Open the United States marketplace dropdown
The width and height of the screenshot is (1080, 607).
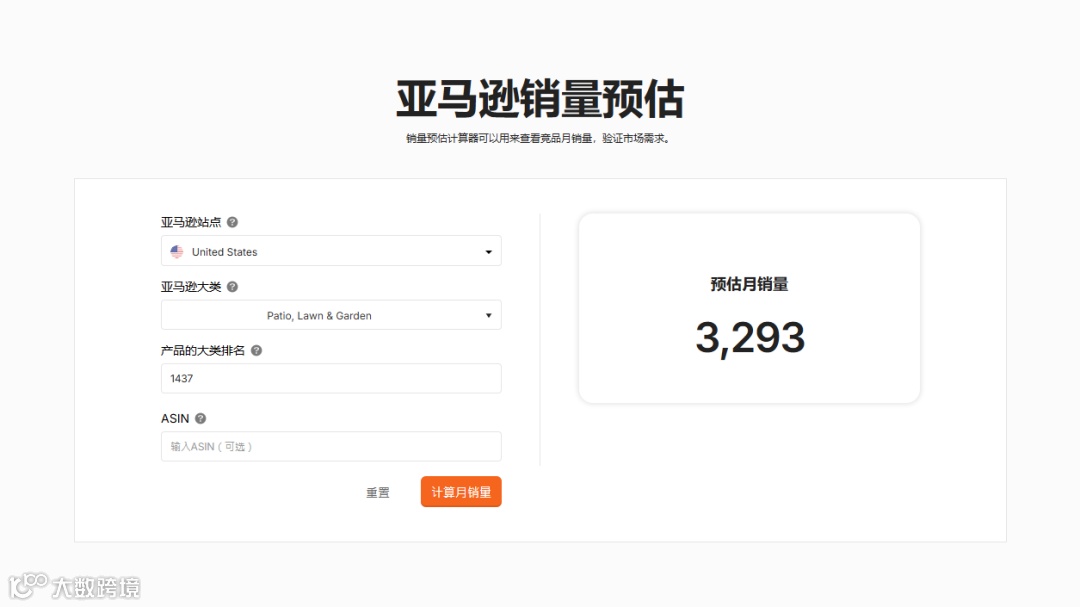(x=331, y=251)
